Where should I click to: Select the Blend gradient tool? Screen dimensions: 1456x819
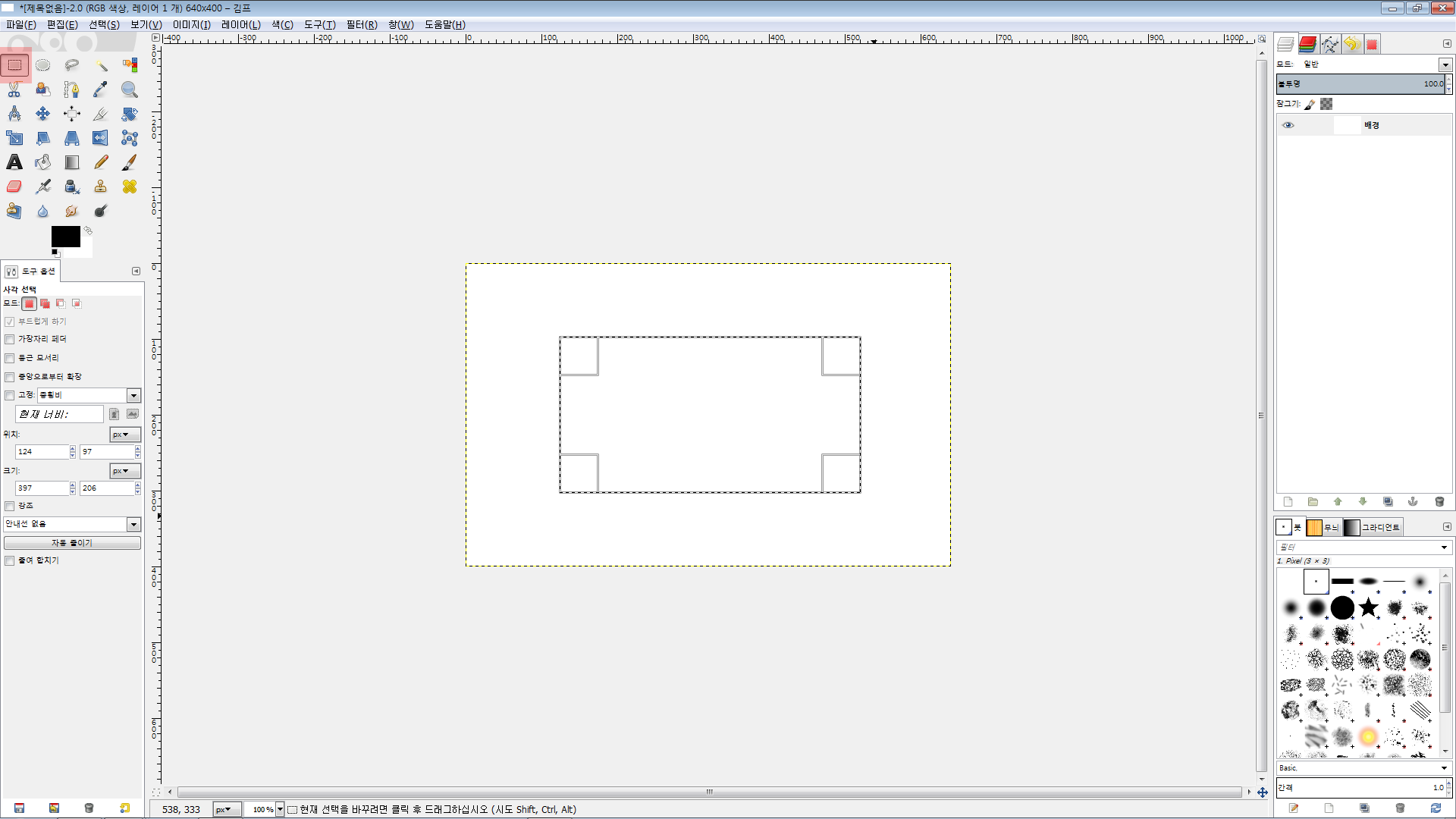[72, 162]
